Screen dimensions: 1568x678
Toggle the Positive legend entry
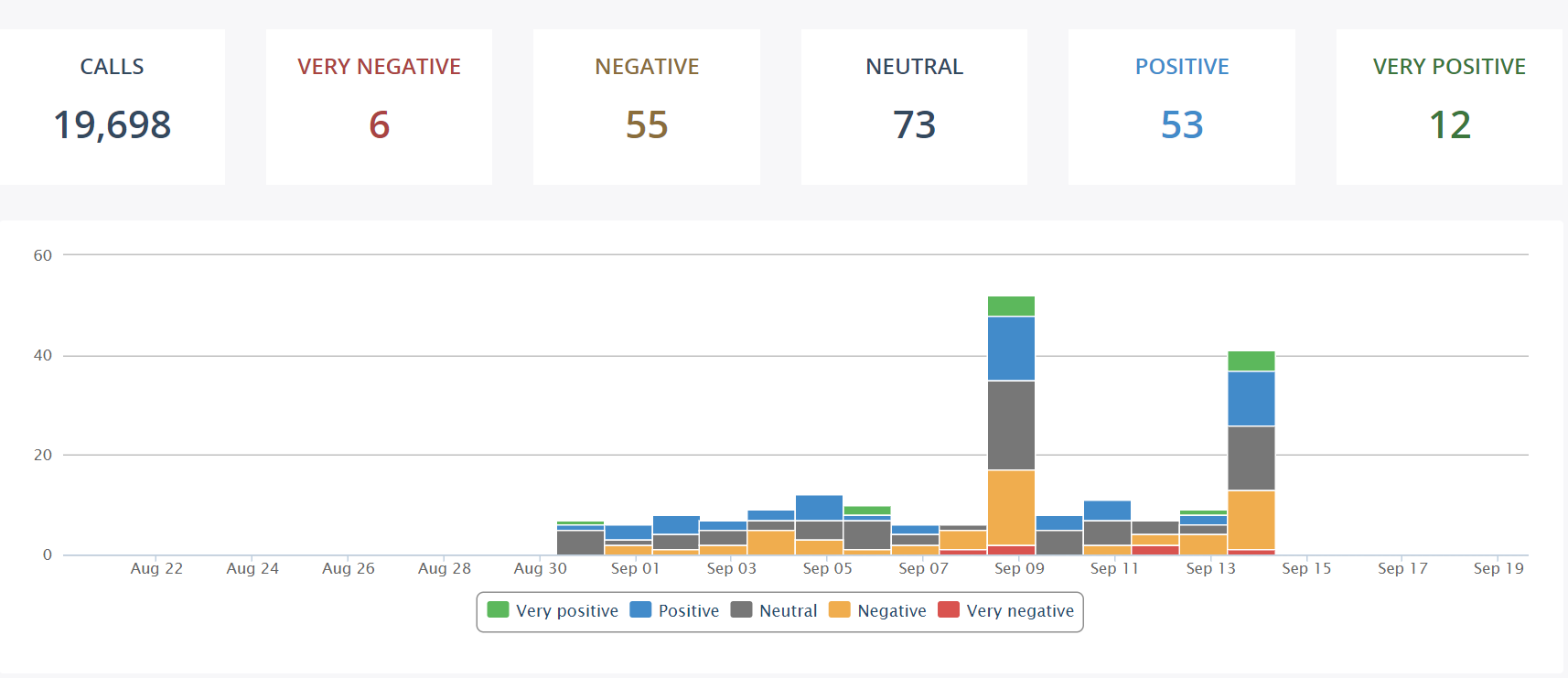pyautogui.click(x=675, y=610)
